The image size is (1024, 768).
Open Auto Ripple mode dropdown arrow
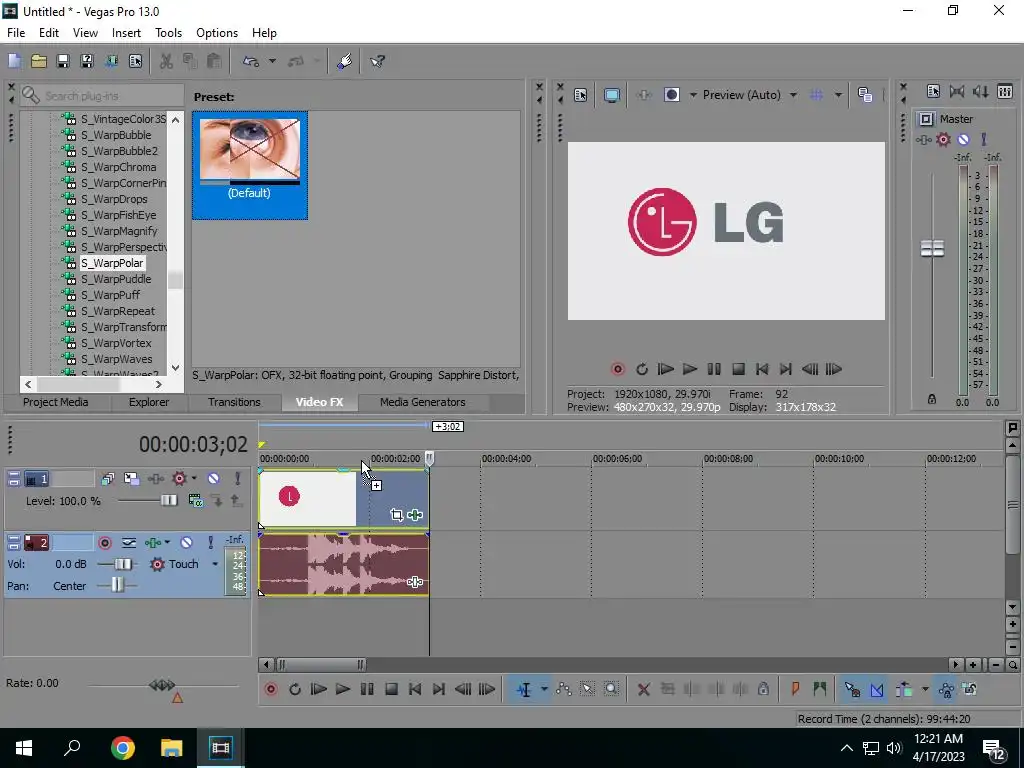click(925, 689)
